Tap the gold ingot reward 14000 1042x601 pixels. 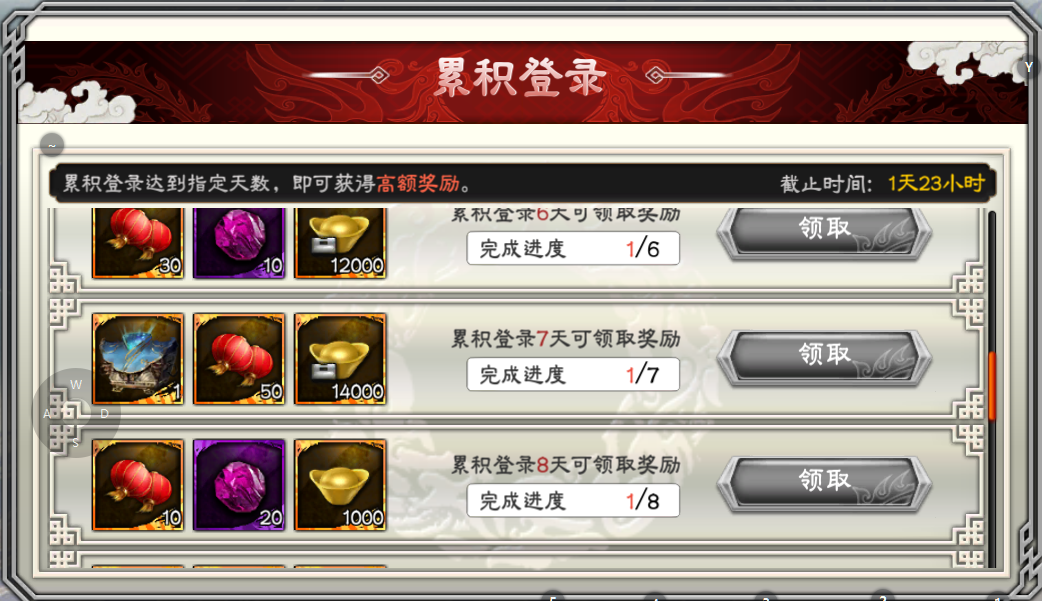coord(340,359)
